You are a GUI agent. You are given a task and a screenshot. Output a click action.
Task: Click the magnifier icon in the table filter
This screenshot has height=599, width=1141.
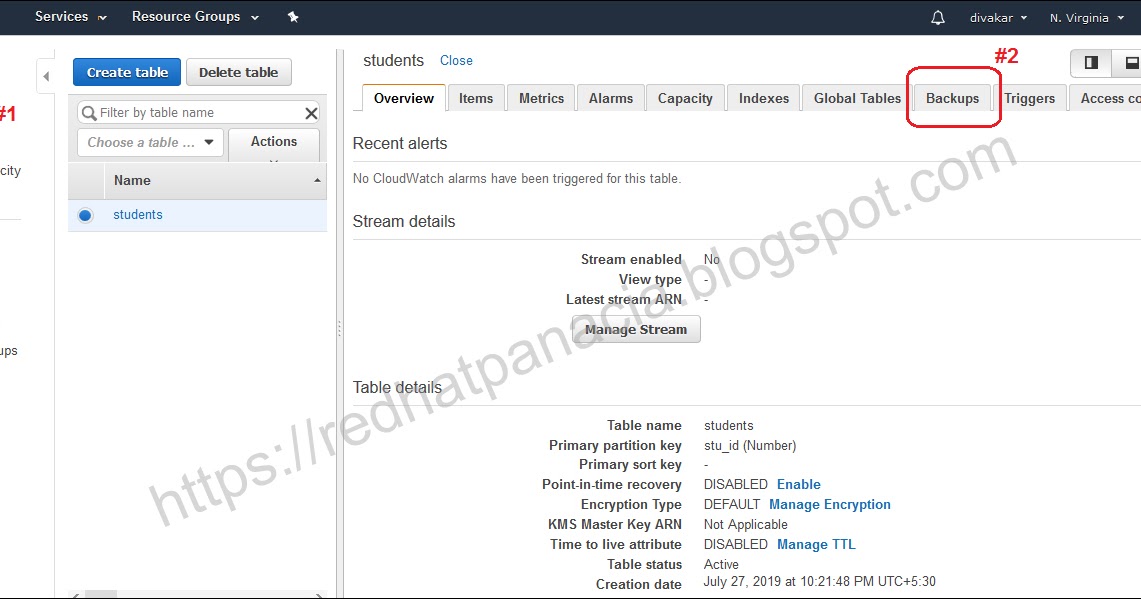pyautogui.click(x=91, y=112)
